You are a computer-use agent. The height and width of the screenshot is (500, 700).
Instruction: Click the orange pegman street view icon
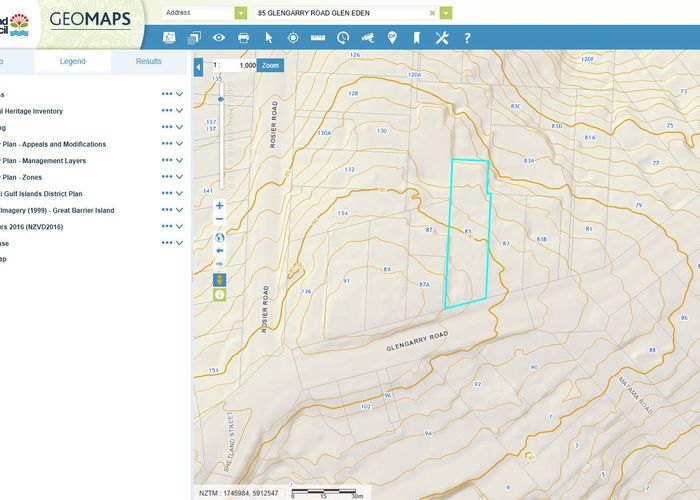[219, 280]
